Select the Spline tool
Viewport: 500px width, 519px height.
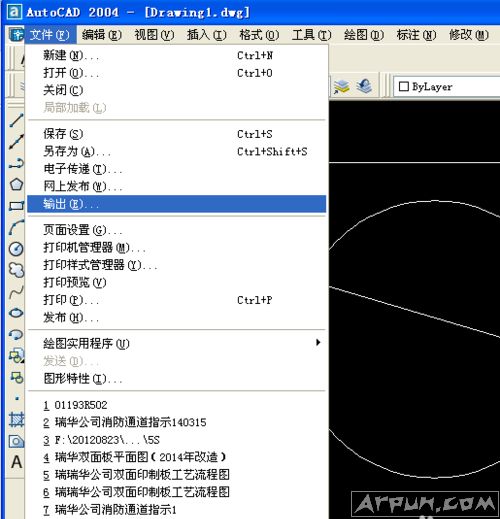point(16,292)
